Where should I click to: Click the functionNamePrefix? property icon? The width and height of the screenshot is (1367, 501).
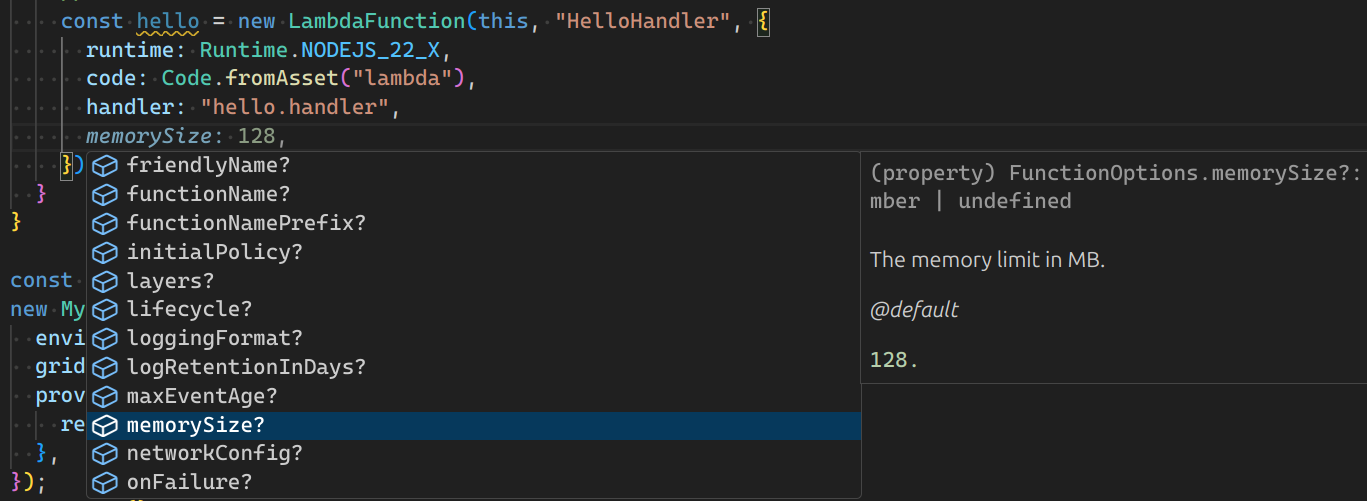tap(105, 223)
